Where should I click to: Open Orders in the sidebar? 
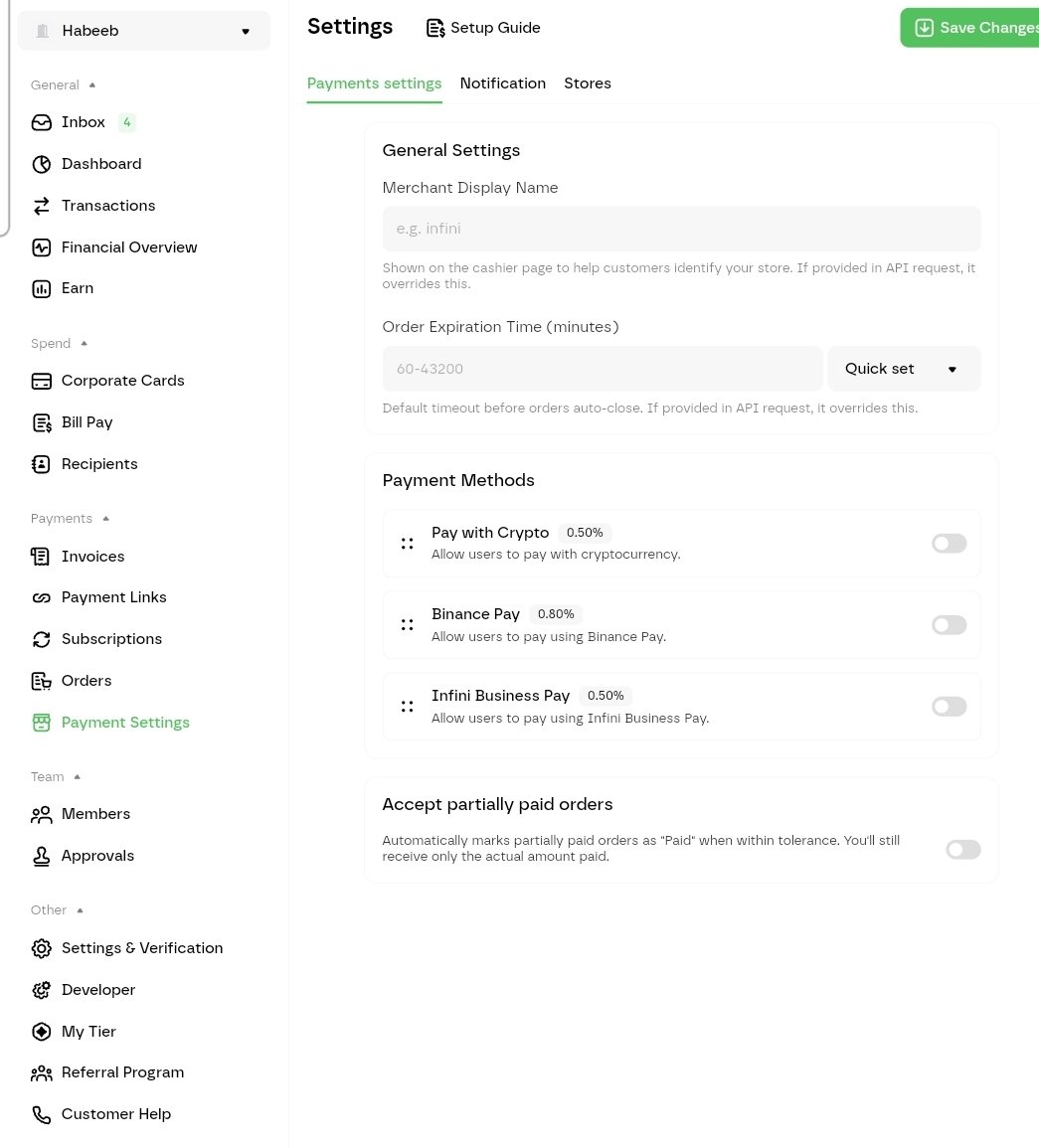coord(87,681)
